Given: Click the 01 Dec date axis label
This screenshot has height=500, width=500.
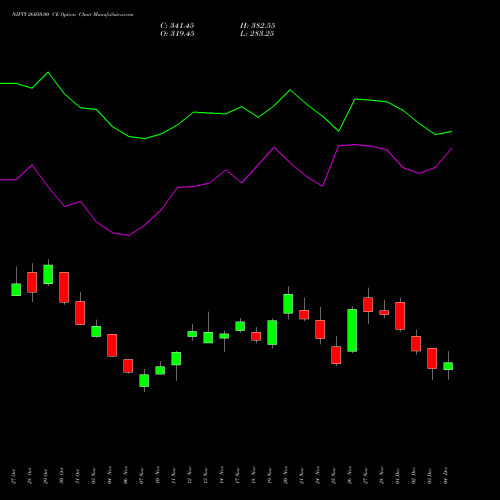Looking at the screenshot, I should (x=398, y=476).
